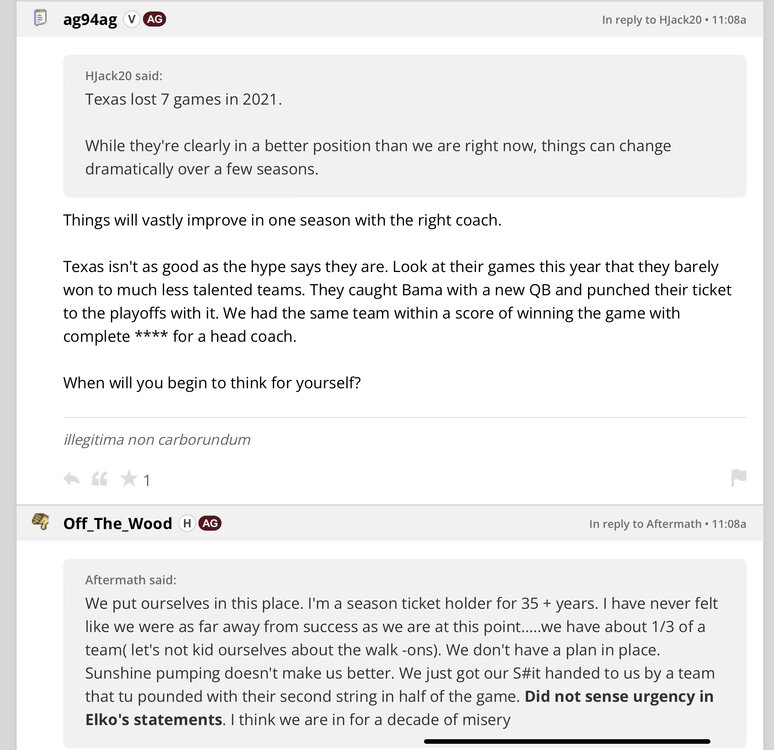
Task: Open ag94ag's user profile
Action: (90, 19)
